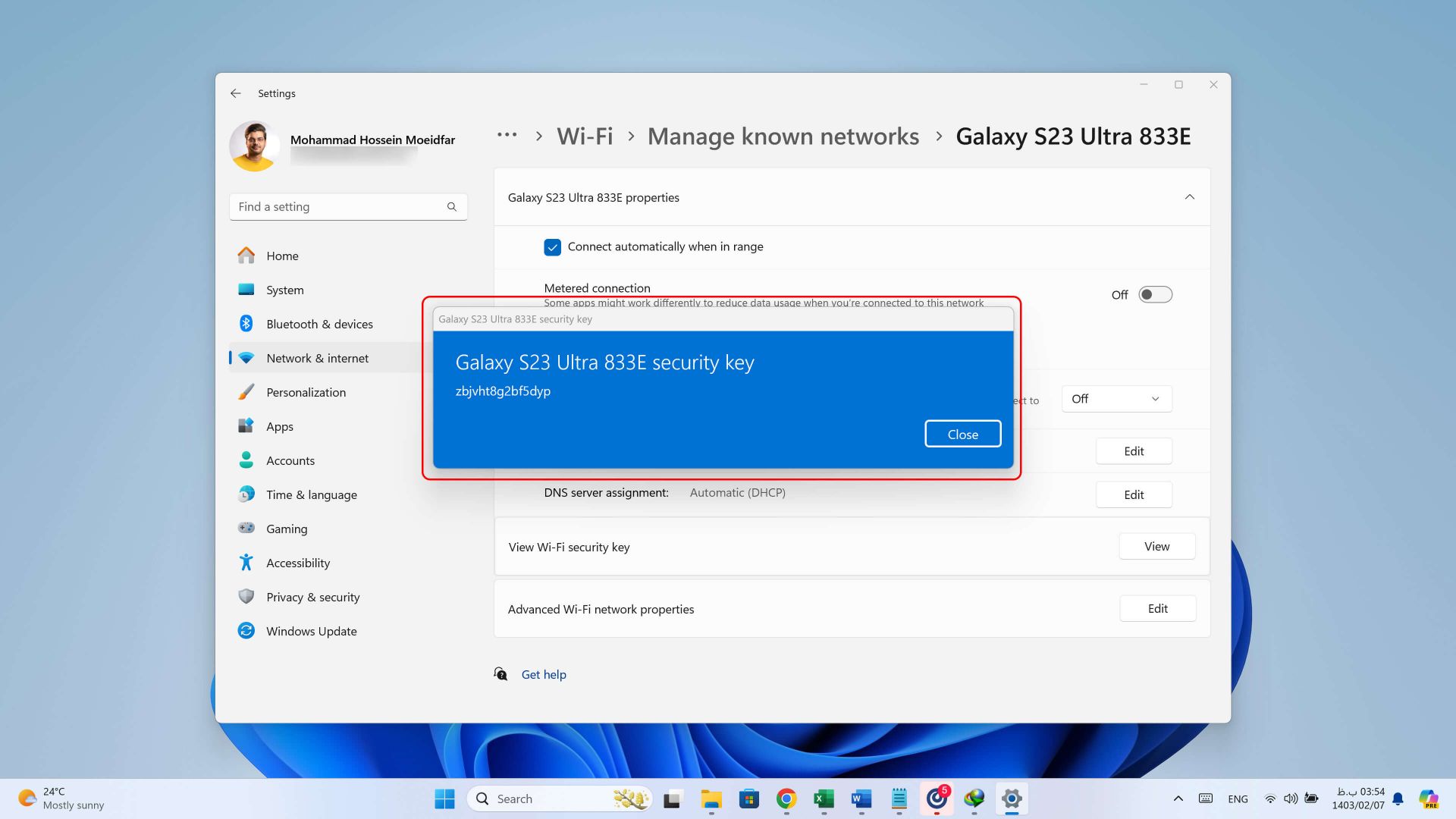Click the taskbar Search box
This screenshot has width=1456, height=819.
point(560,799)
